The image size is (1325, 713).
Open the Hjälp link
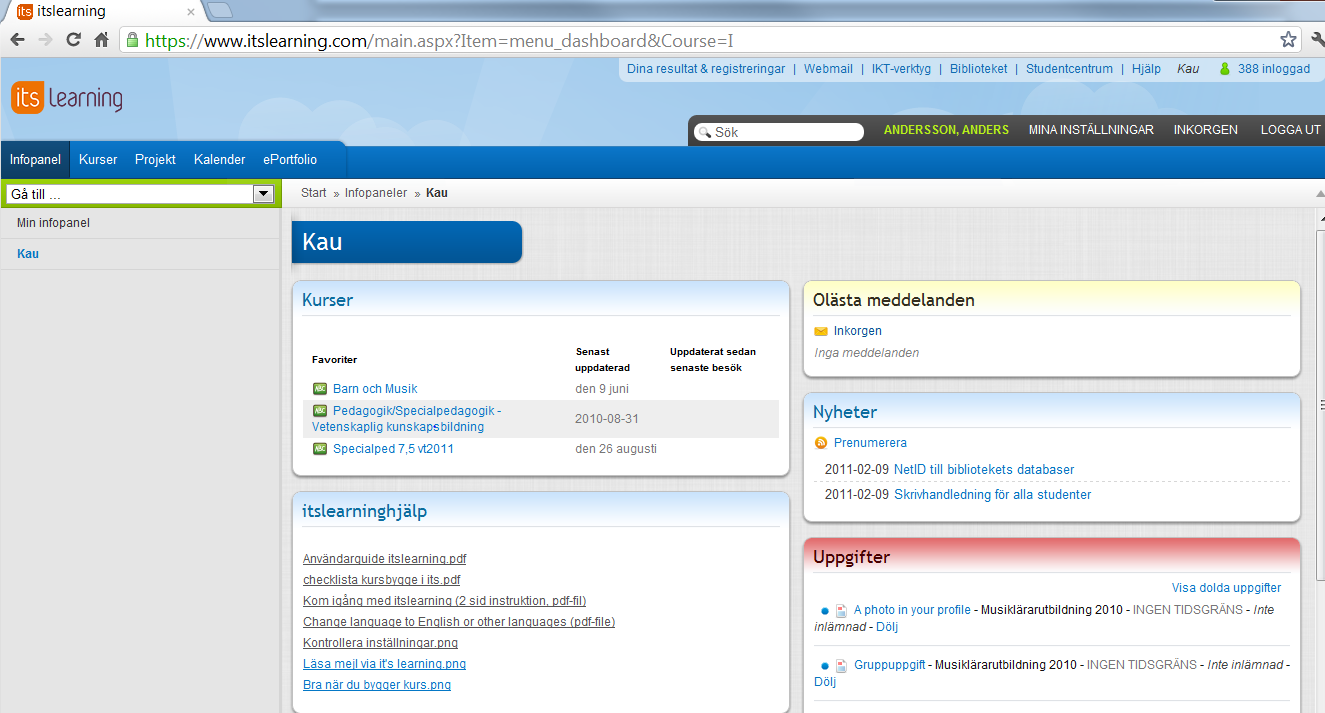point(1146,69)
